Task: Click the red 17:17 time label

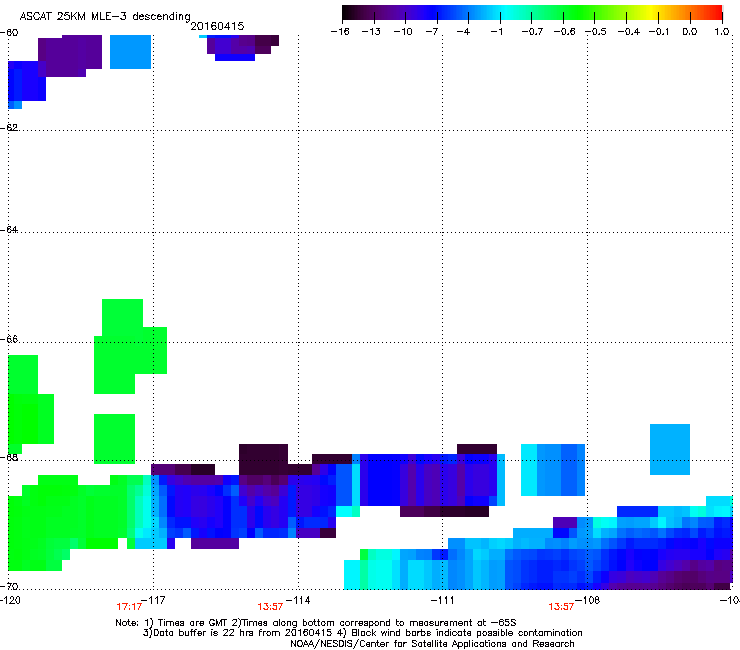Action: pos(129,607)
